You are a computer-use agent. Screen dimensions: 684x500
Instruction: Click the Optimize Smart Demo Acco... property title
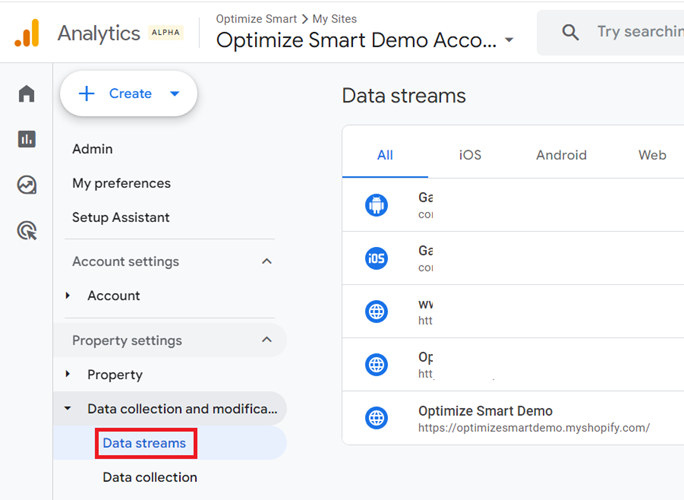[356, 40]
